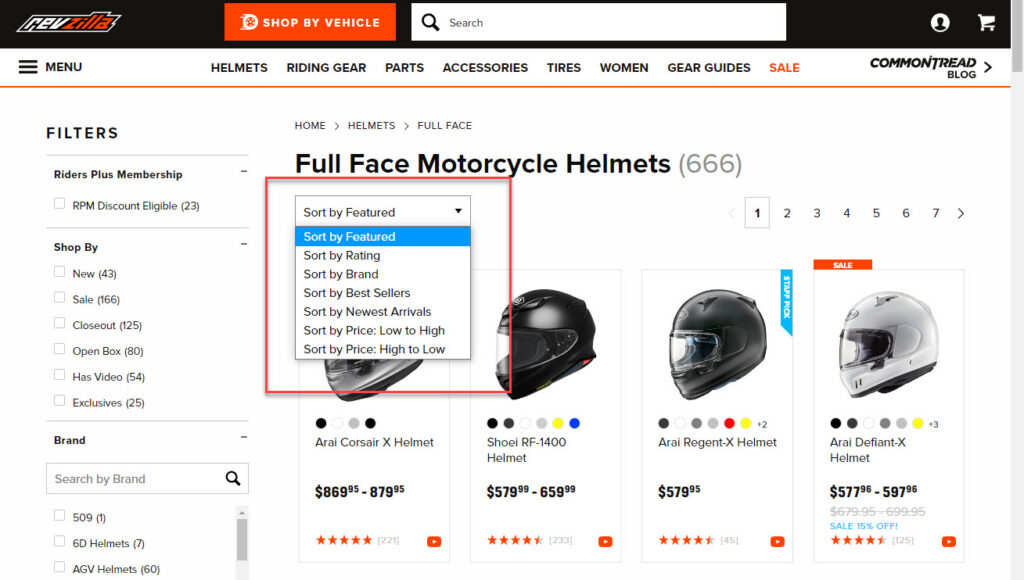Select the blue Shoei RF-1400 color swatch
This screenshot has height=580, width=1024.
tap(575, 423)
